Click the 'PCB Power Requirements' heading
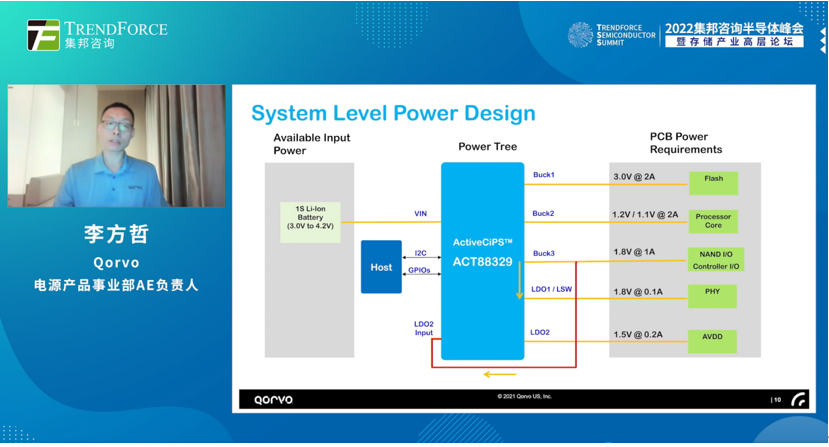Screen dimensions: 829x447 click(686, 143)
